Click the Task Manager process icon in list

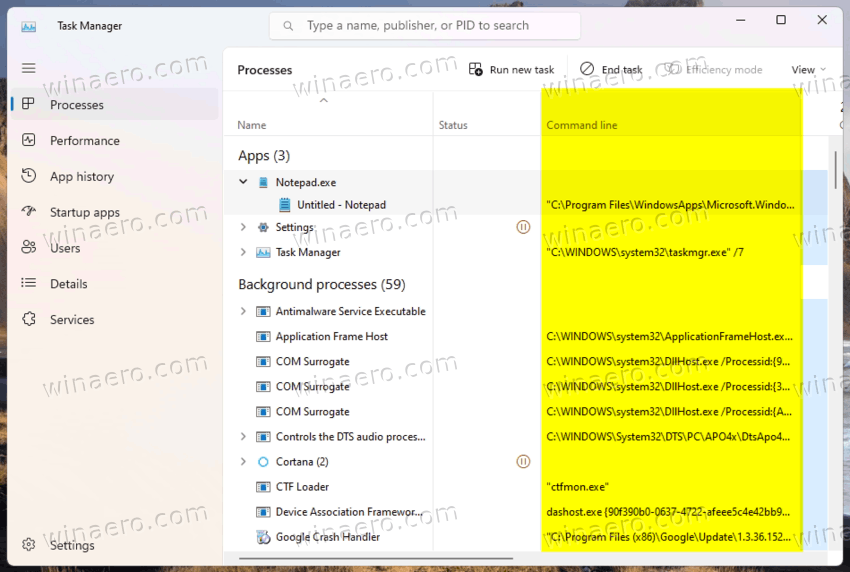(263, 252)
